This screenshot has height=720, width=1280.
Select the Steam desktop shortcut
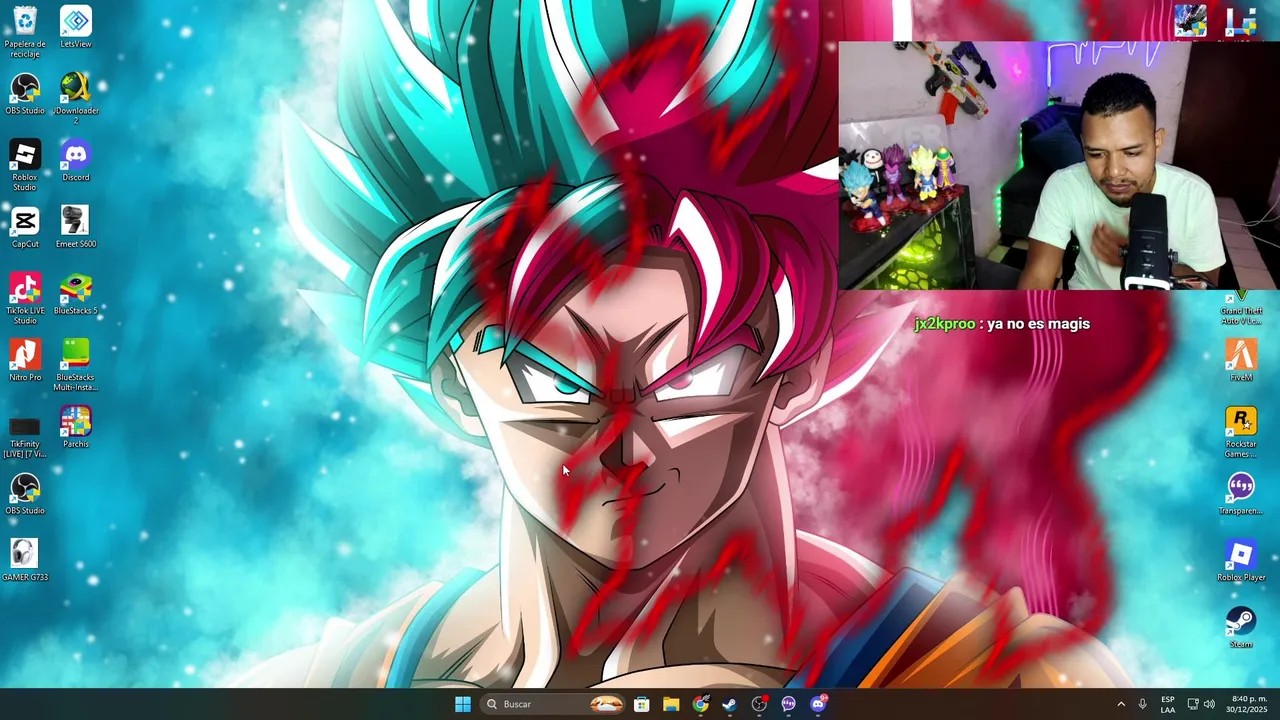(1241, 627)
